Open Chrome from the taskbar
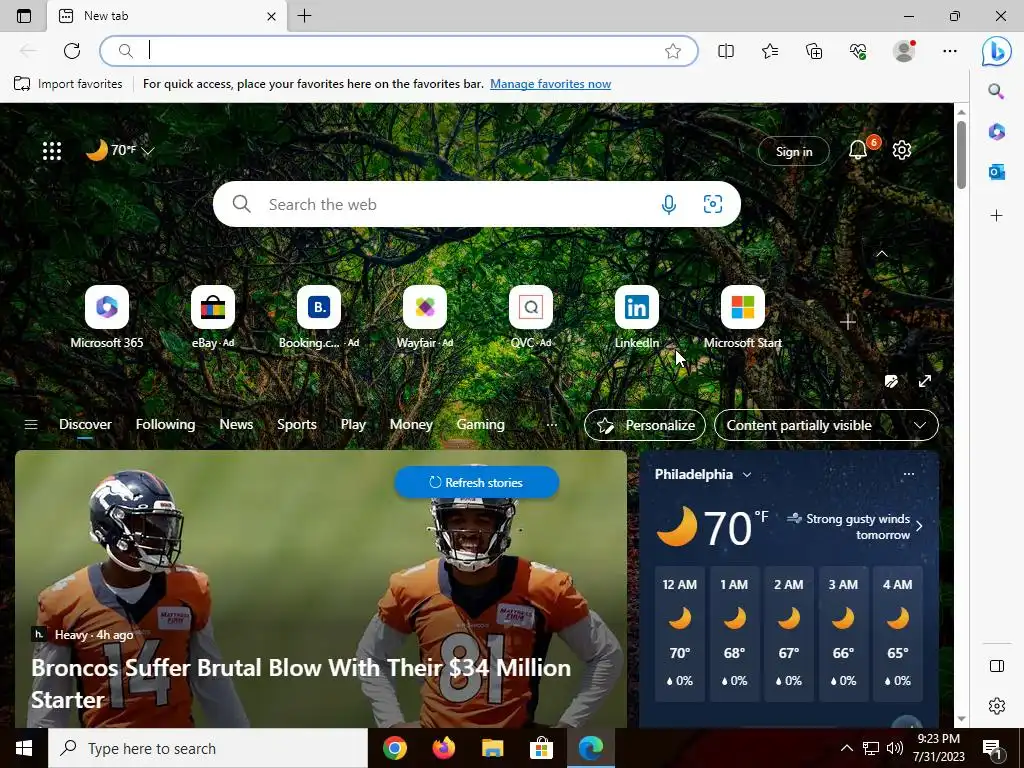The image size is (1024, 768). (x=394, y=748)
